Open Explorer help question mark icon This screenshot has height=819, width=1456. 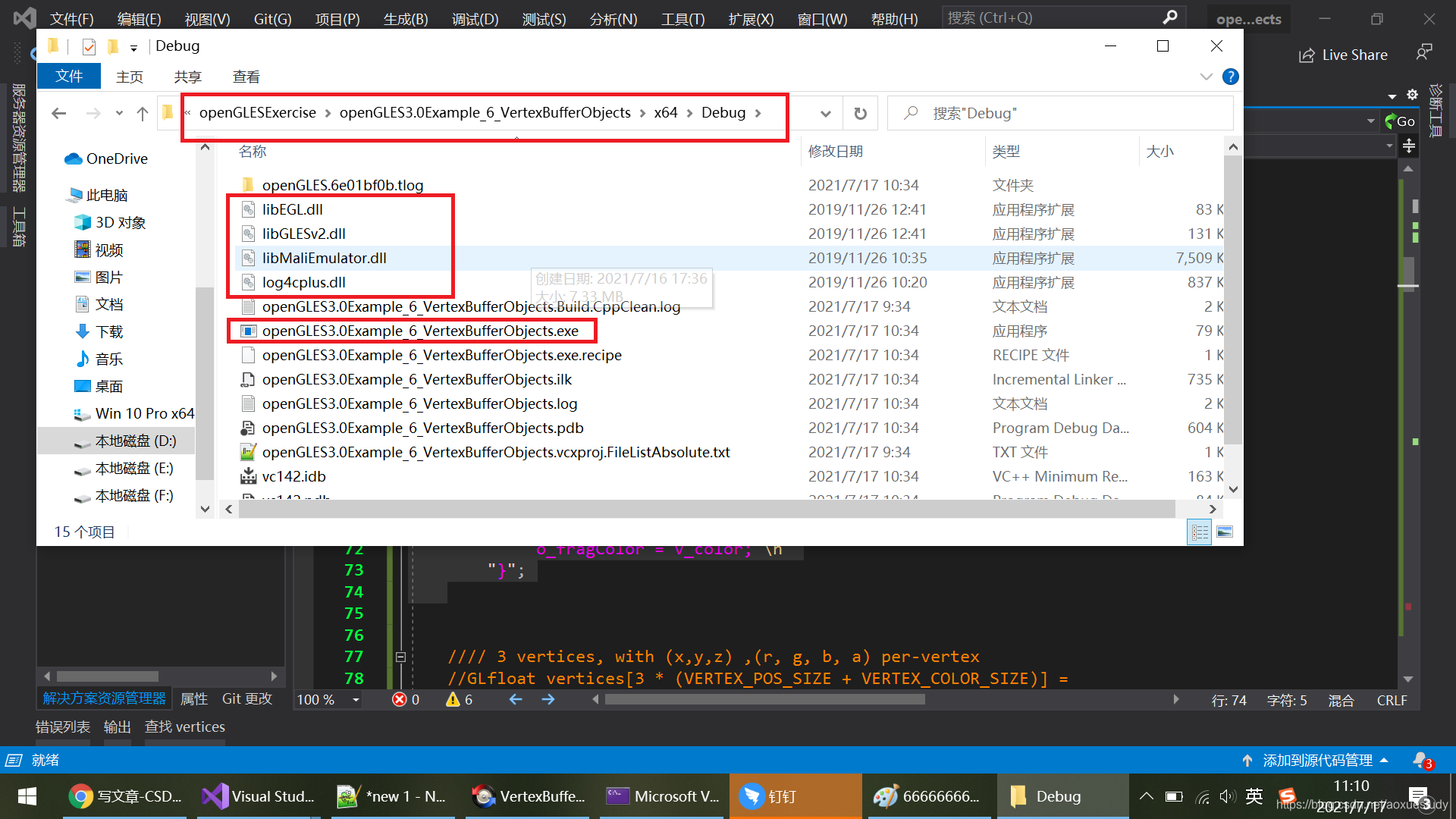[x=1230, y=77]
